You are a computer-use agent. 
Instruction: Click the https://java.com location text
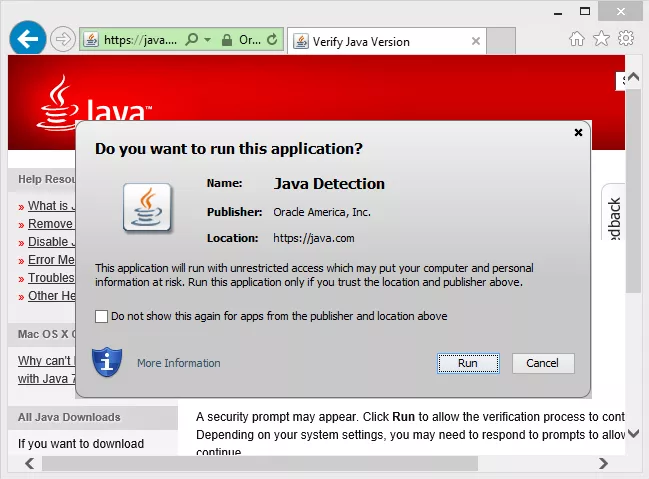click(314, 238)
